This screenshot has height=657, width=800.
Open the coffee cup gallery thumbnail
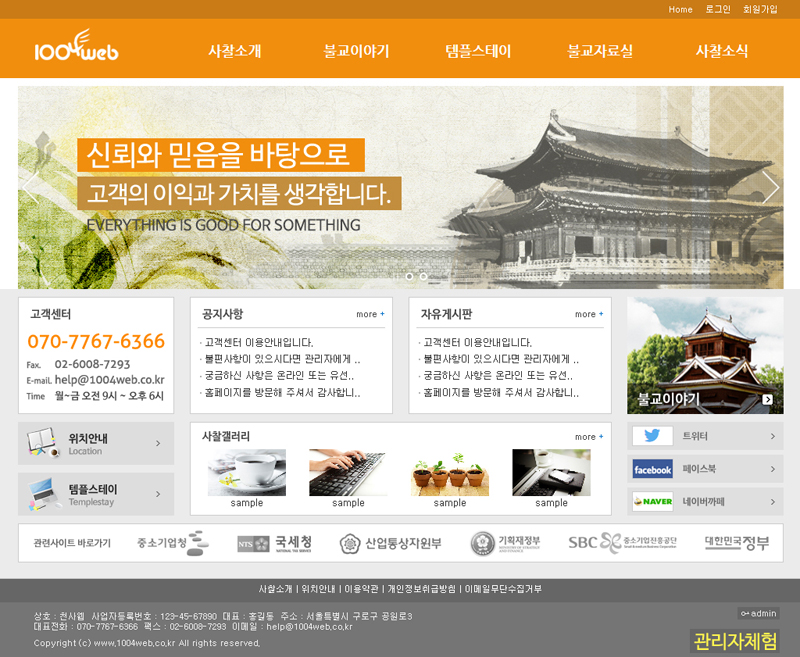[x=247, y=472]
